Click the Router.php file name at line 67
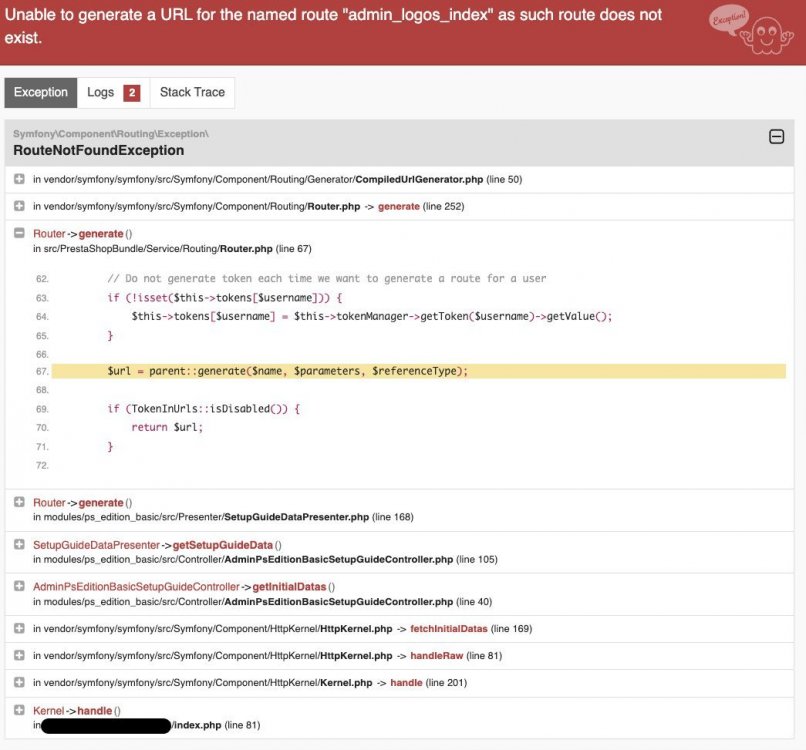 coord(246,249)
